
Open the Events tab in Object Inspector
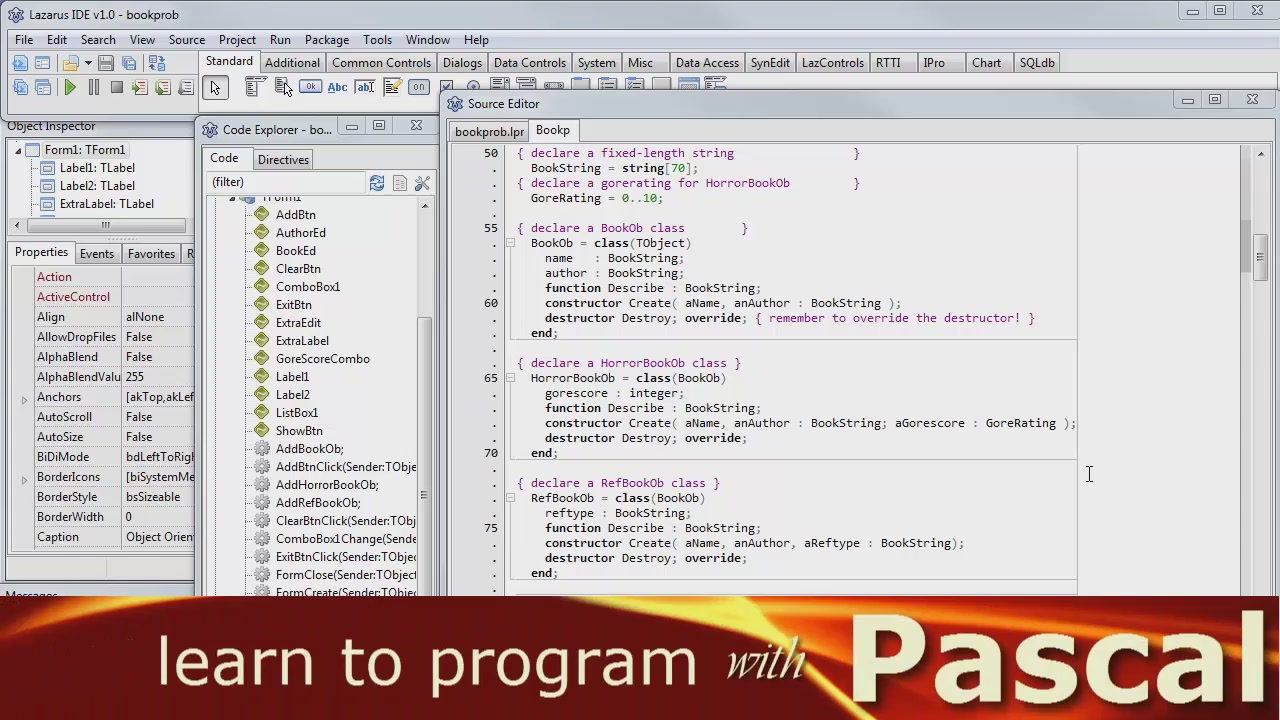[x=97, y=254]
